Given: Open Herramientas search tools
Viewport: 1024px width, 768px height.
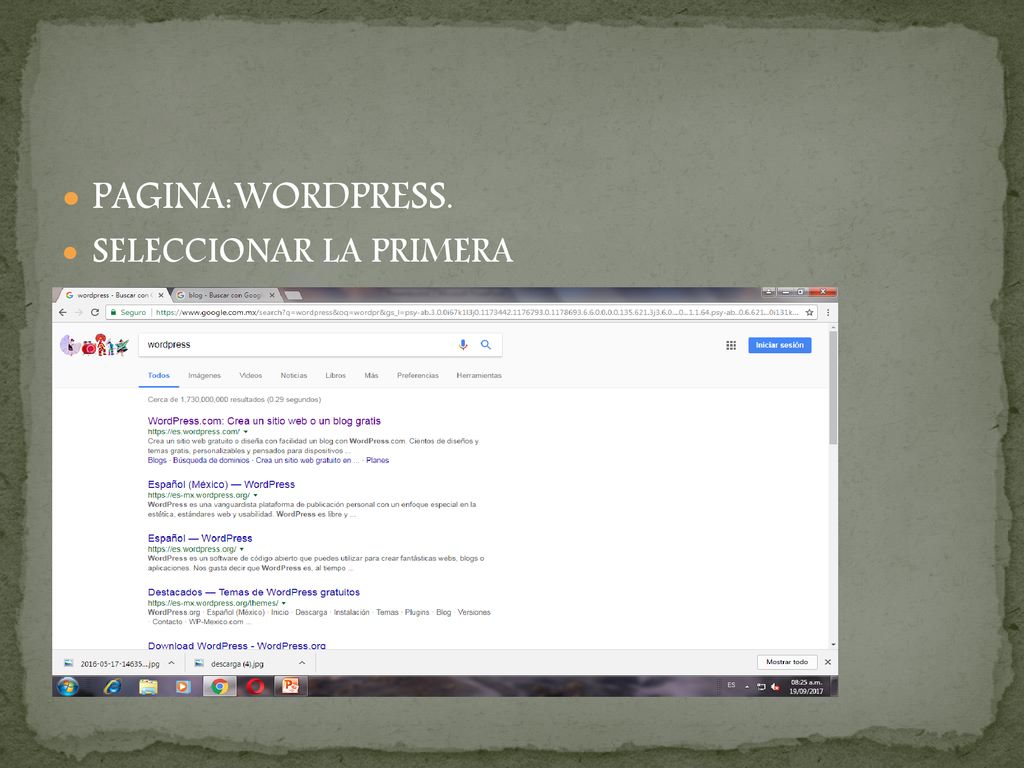Looking at the screenshot, I should click(x=479, y=376).
